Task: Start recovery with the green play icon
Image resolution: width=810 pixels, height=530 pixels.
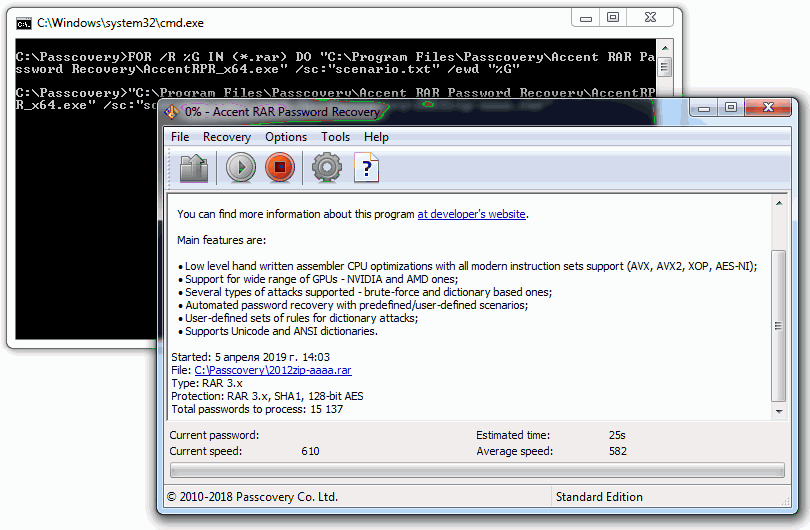Action: (x=240, y=168)
